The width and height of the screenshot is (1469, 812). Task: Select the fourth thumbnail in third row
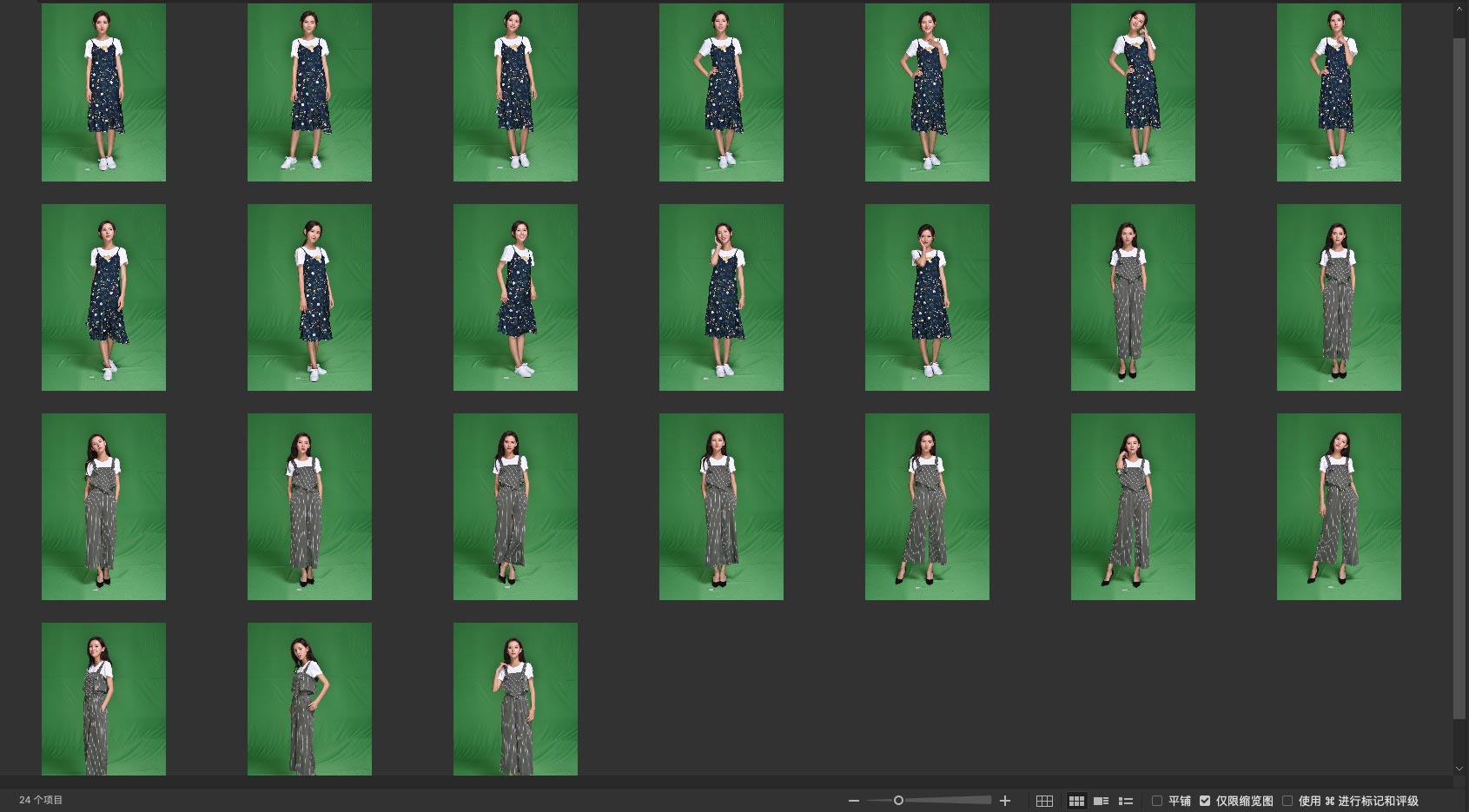pyautogui.click(x=720, y=506)
